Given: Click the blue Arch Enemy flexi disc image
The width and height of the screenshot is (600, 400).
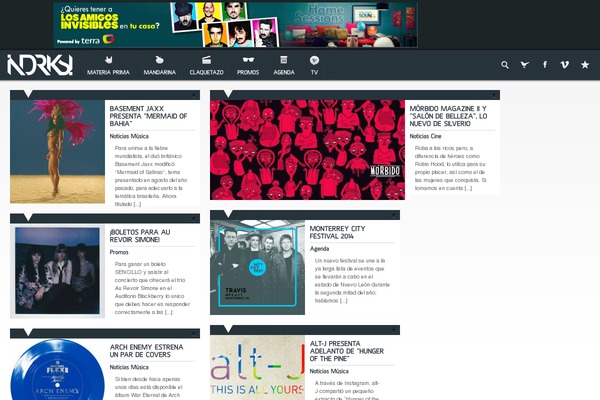Looking at the screenshot, I should 57,369.
